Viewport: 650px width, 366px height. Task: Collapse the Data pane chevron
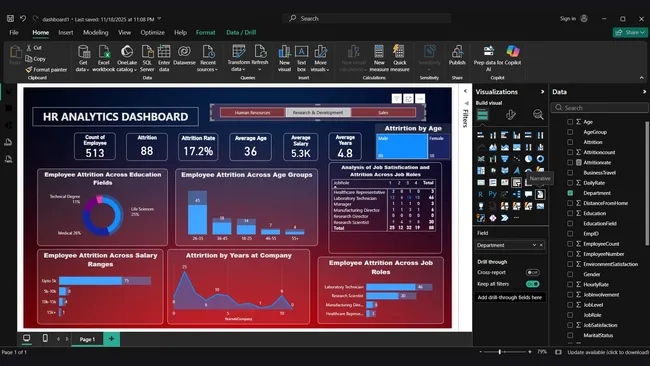pyautogui.click(x=644, y=92)
